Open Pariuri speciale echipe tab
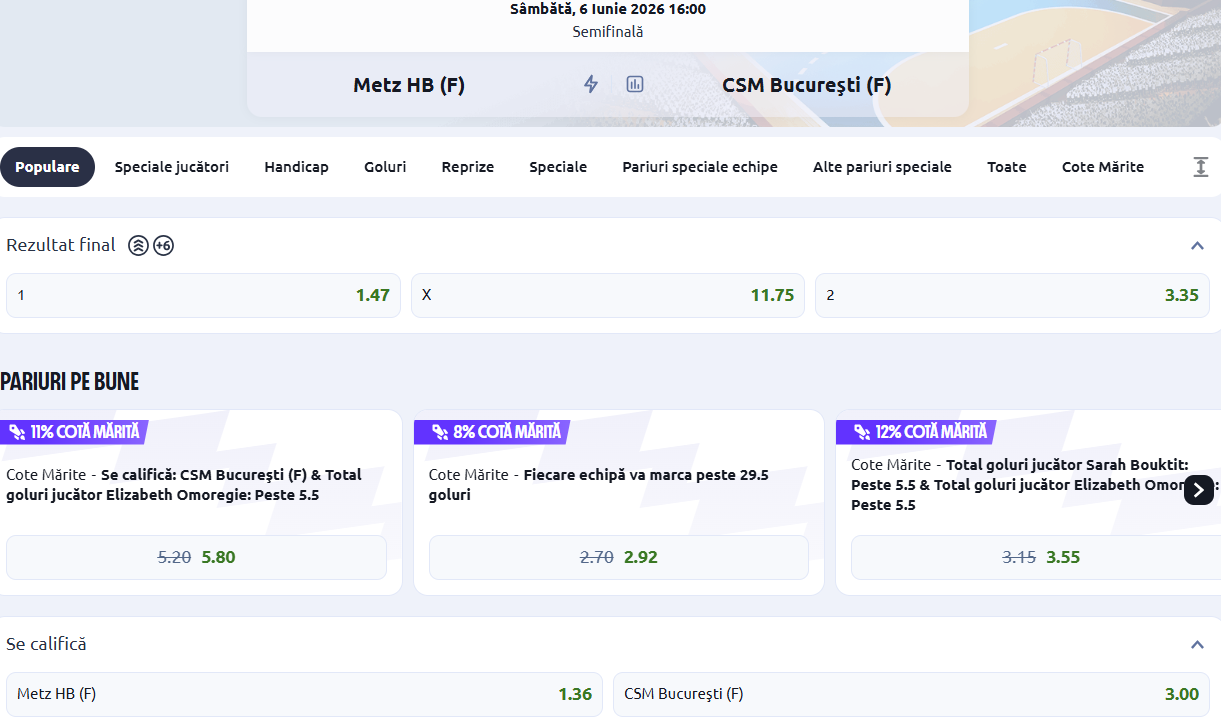Screen dimensions: 1221x723 (700, 167)
